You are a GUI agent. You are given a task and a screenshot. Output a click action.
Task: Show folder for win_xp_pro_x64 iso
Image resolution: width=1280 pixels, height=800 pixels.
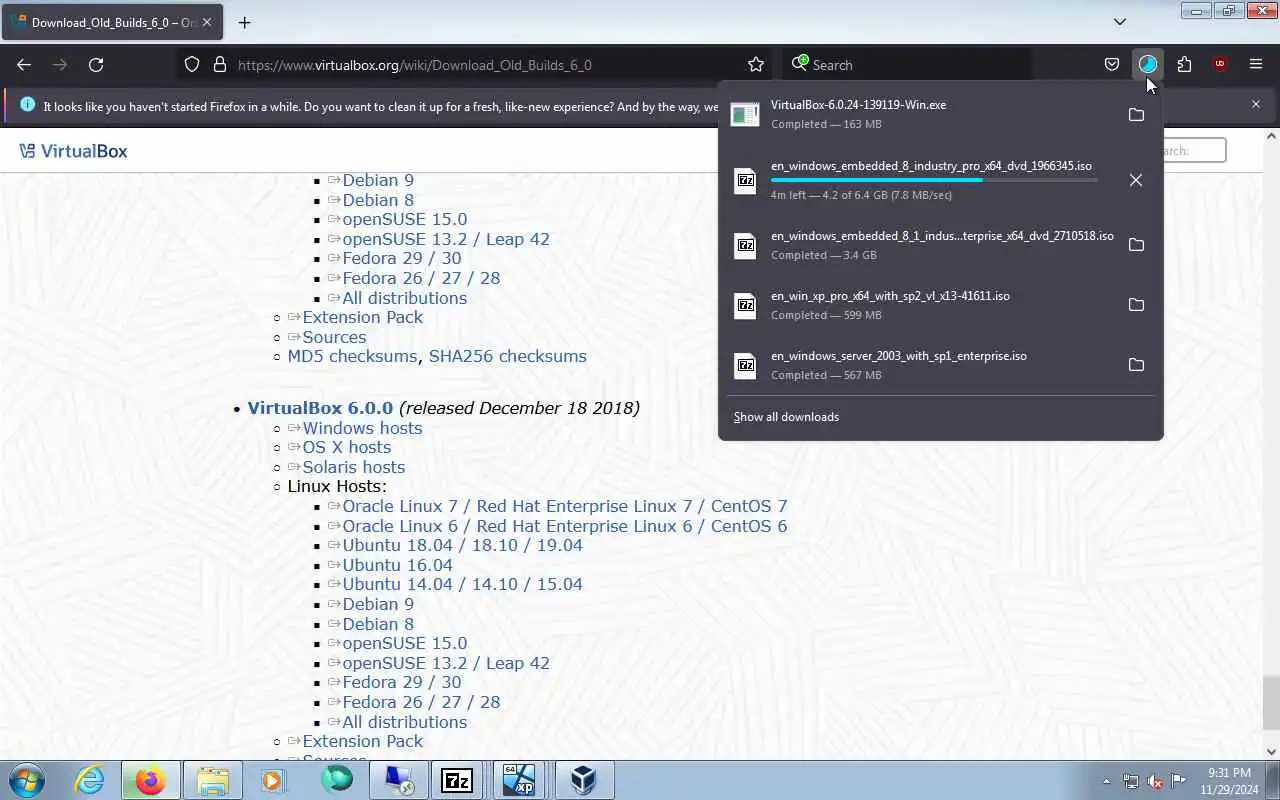point(1136,305)
